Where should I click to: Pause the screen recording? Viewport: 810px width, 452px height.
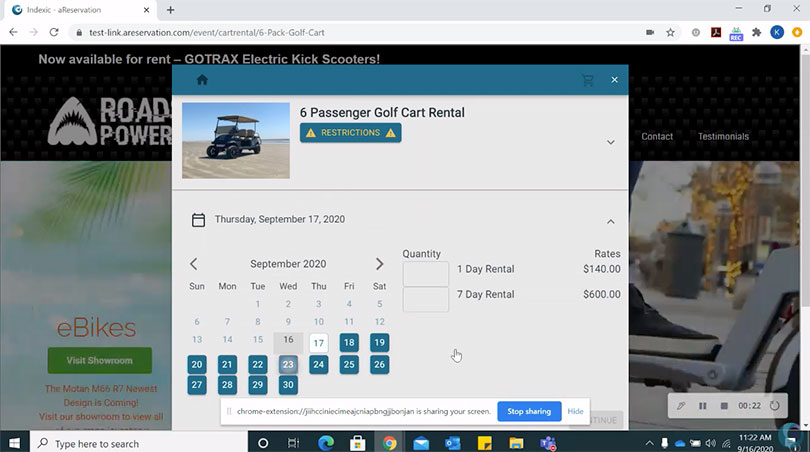pos(703,406)
